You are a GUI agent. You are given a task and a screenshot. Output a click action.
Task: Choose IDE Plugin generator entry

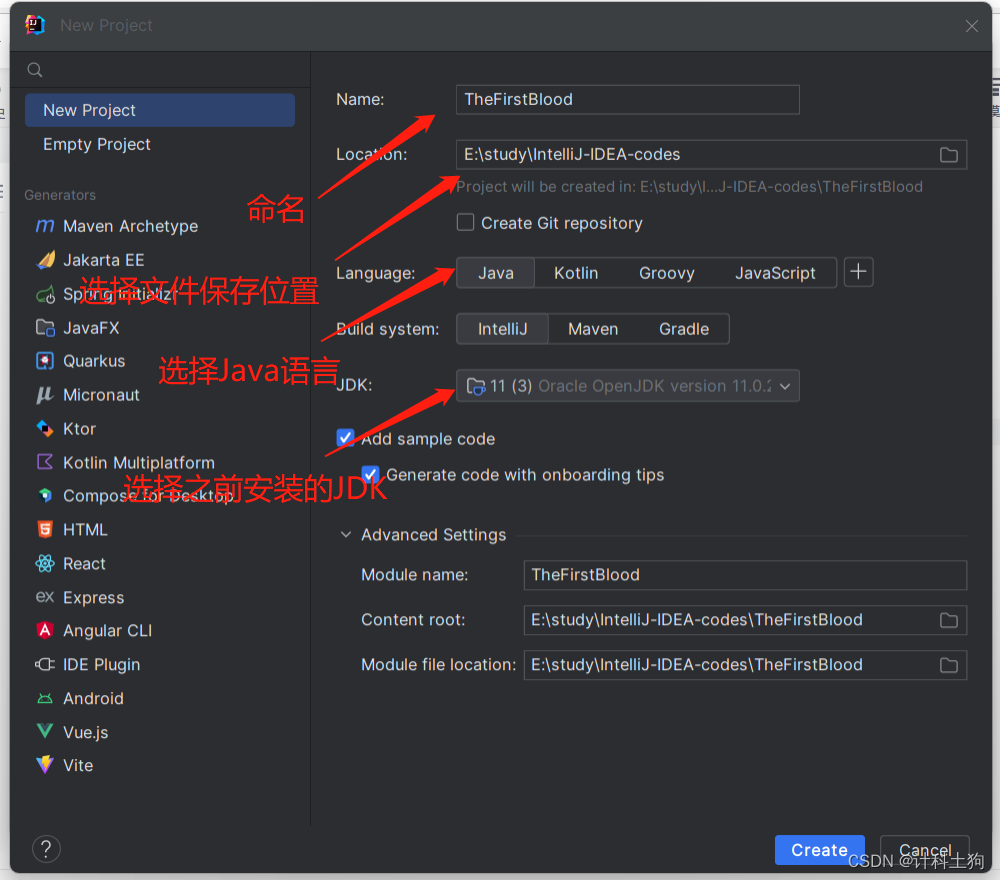click(x=159, y=664)
